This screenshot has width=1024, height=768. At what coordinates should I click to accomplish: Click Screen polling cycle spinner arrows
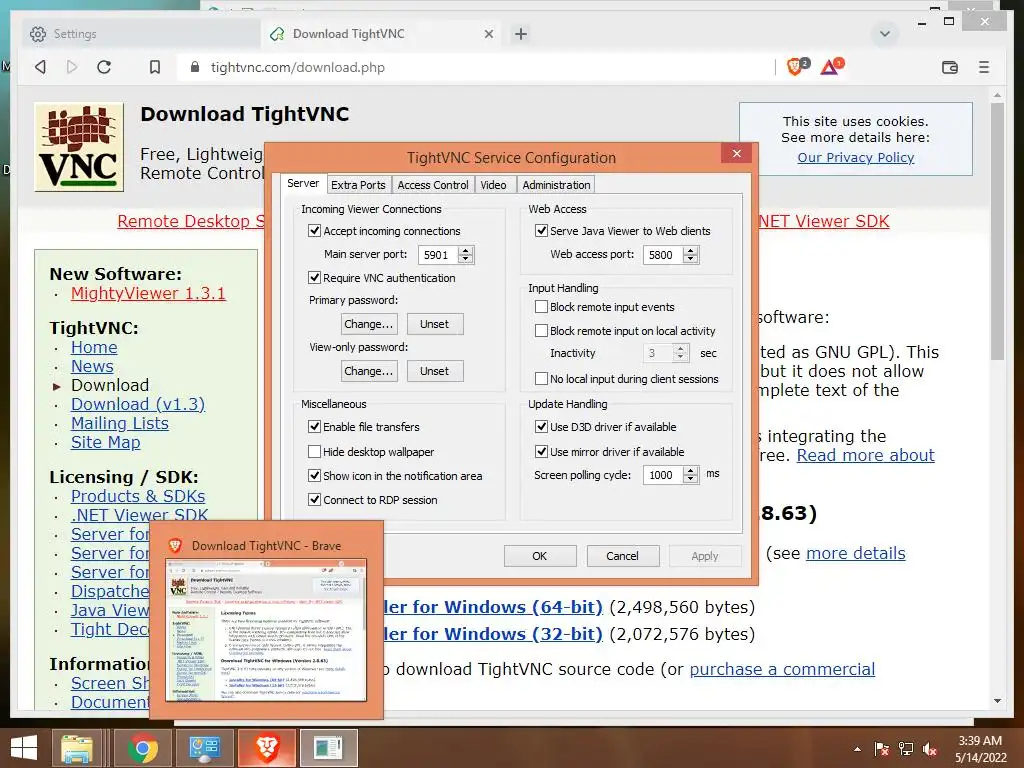pyautogui.click(x=690, y=475)
